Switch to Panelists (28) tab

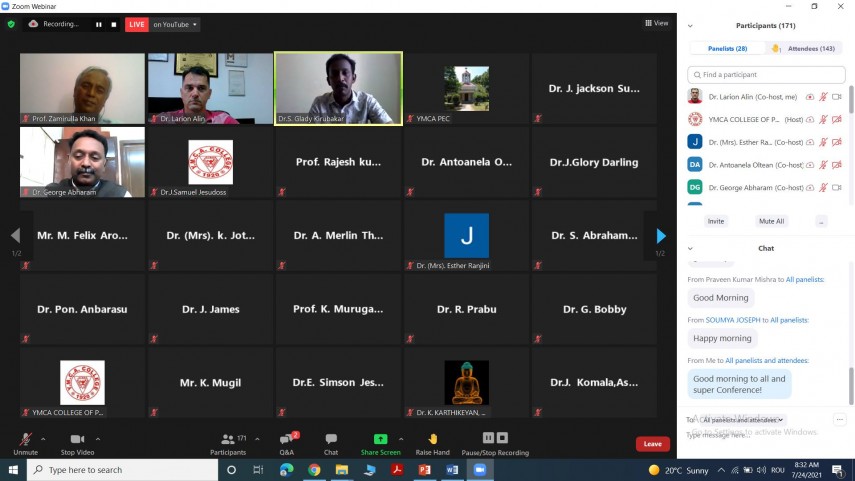[727, 49]
